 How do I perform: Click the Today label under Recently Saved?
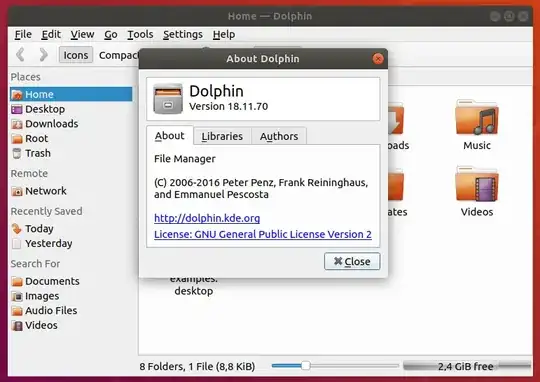[39, 229]
